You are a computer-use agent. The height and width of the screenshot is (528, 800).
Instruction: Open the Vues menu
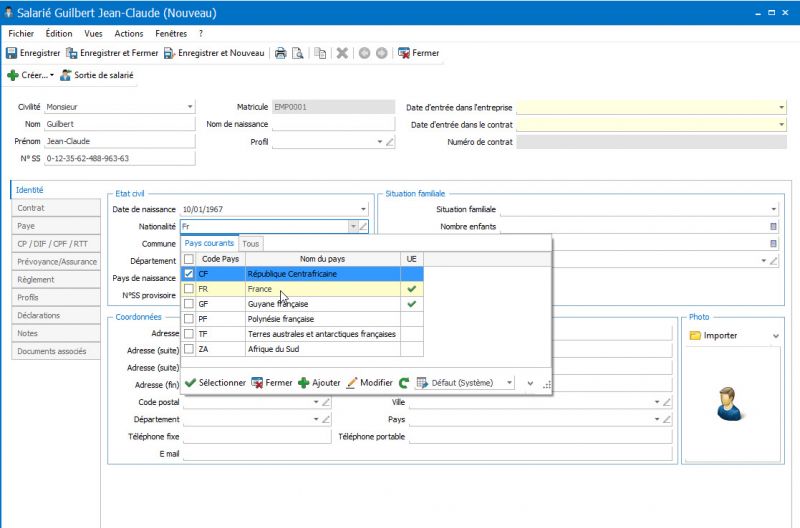[93, 34]
